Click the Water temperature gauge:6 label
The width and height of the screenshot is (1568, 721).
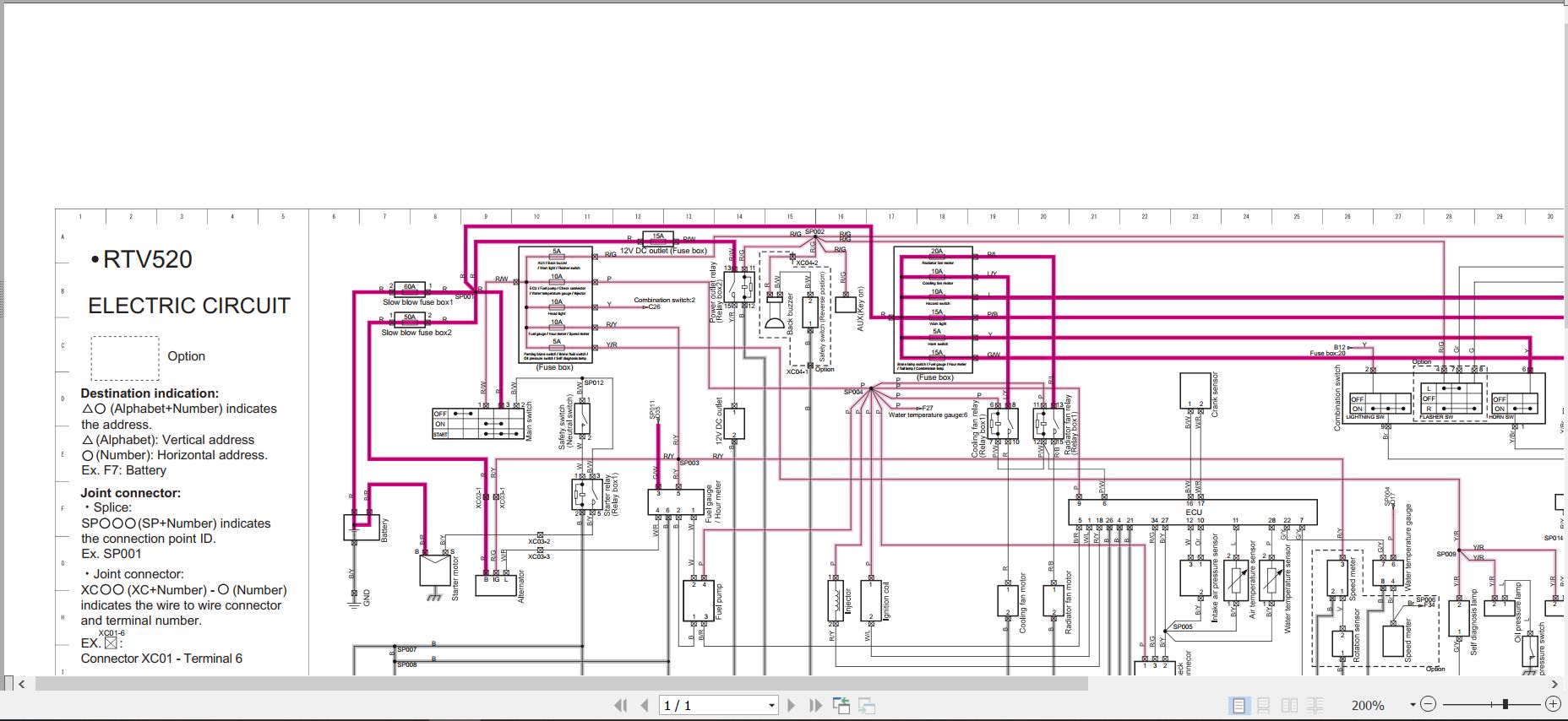928,415
